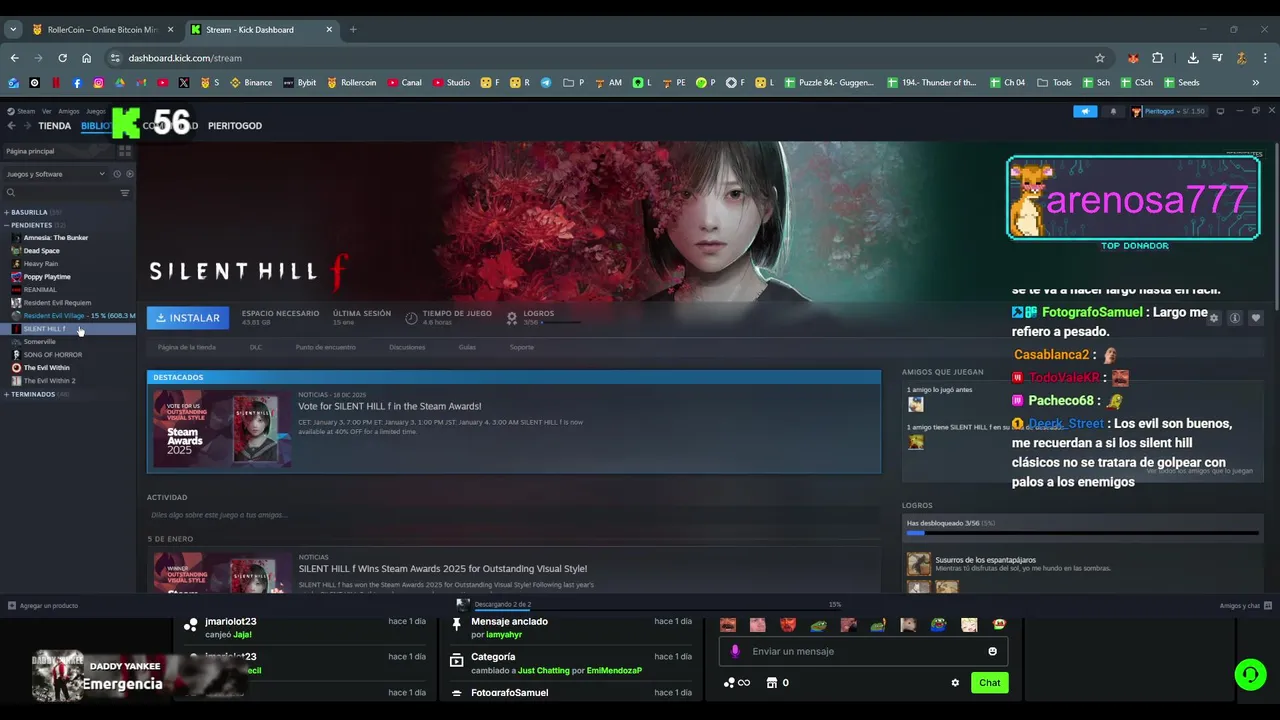Go back in Steam navigation

(12, 126)
